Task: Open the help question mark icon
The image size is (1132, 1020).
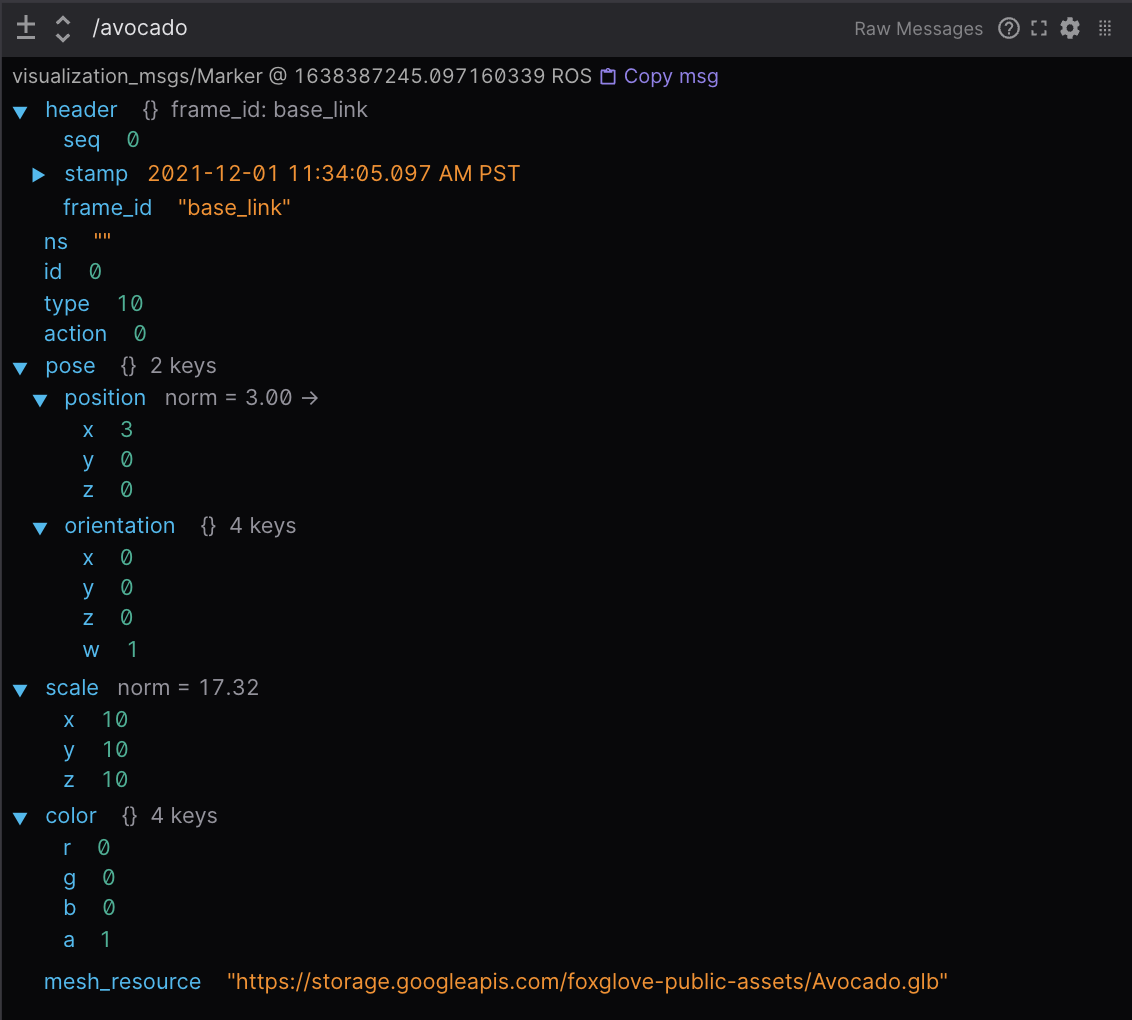Action: (x=1009, y=28)
